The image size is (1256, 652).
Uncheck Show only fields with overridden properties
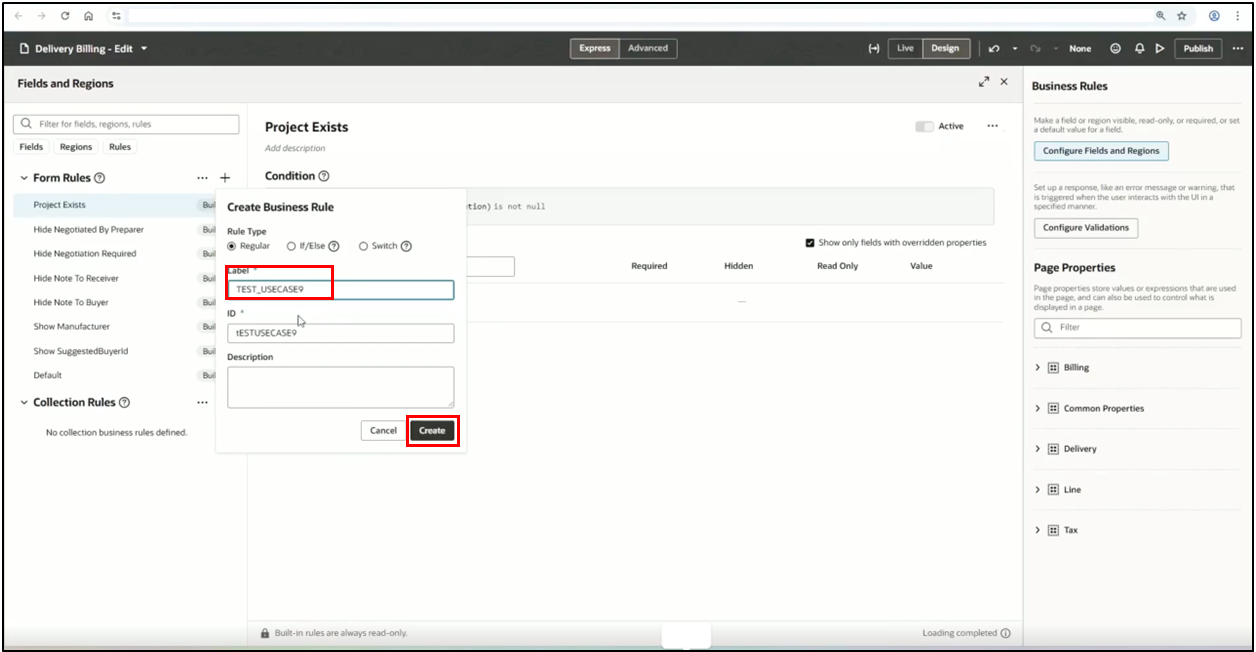[810, 243]
